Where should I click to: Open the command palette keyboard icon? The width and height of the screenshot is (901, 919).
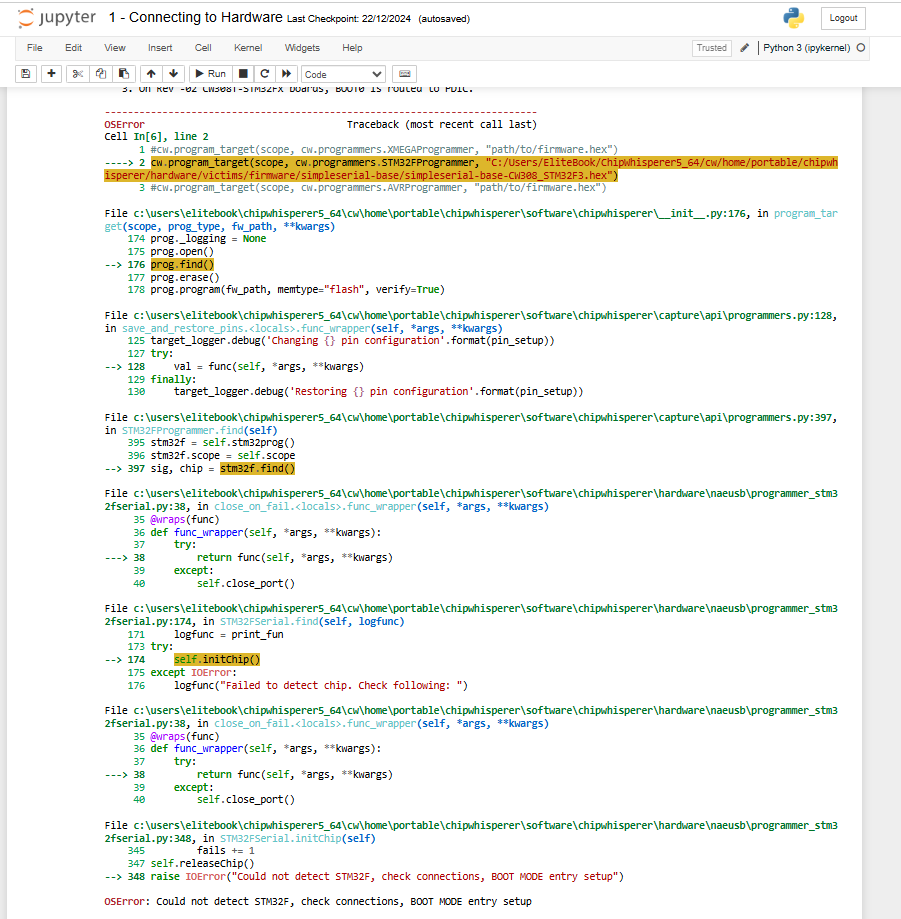click(404, 74)
